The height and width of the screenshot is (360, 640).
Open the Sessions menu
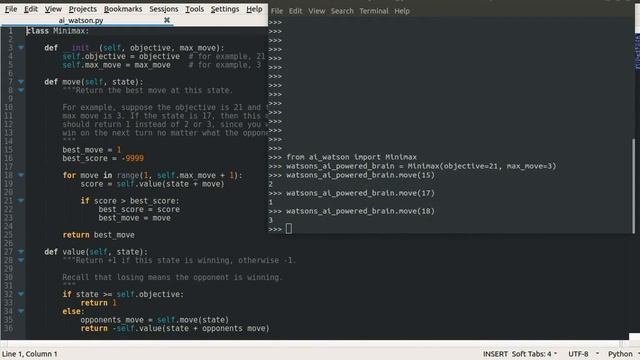(163, 9)
